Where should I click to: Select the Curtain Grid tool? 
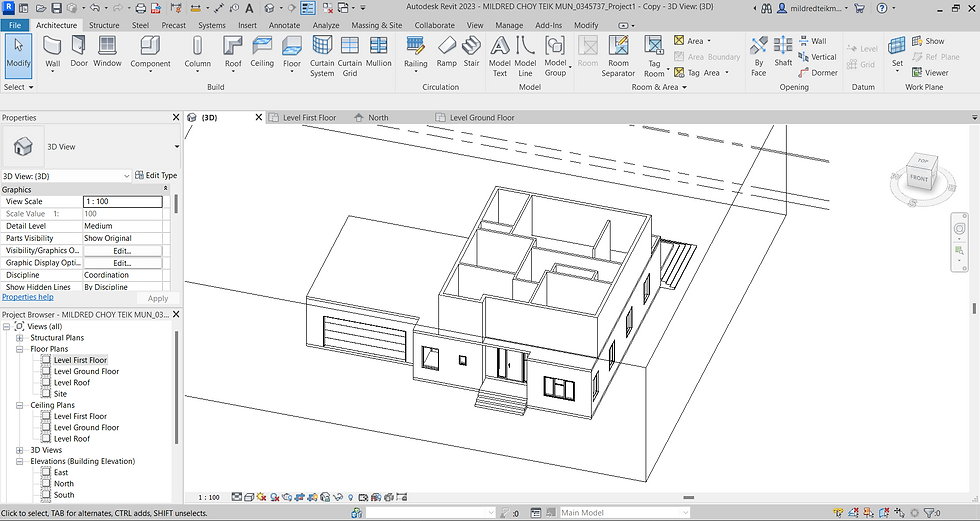tap(350, 56)
